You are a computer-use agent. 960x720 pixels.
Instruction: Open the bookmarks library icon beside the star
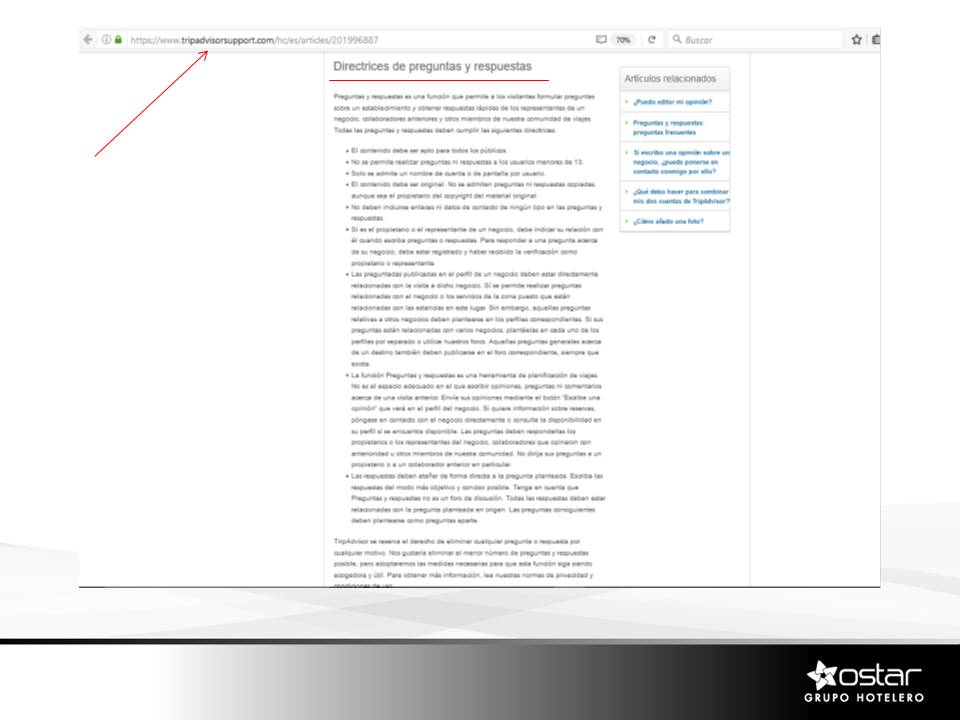[876, 40]
